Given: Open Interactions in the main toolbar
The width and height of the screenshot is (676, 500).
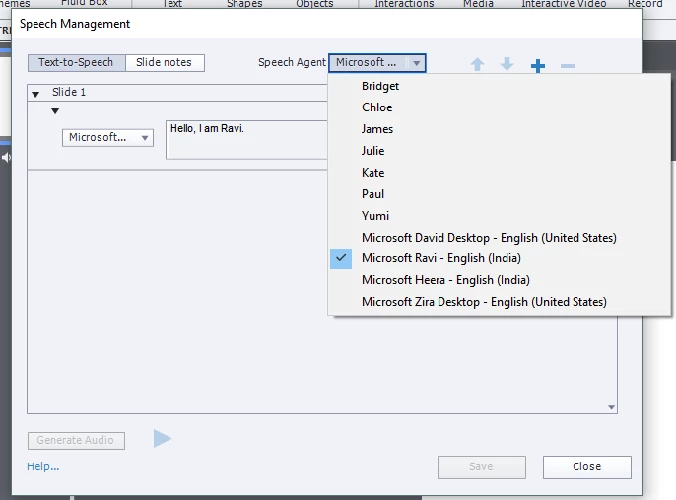Looking at the screenshot, I should (404, 4).
